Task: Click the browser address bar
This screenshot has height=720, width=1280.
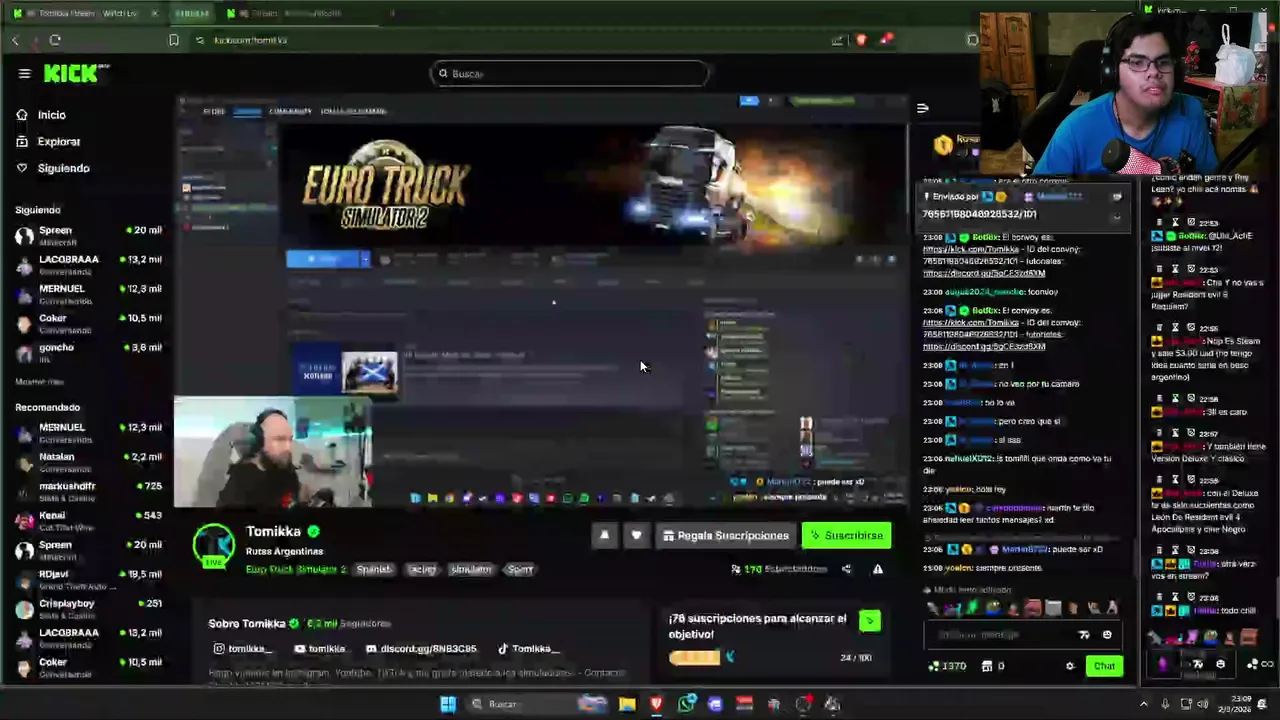Action: coord(510,40)
